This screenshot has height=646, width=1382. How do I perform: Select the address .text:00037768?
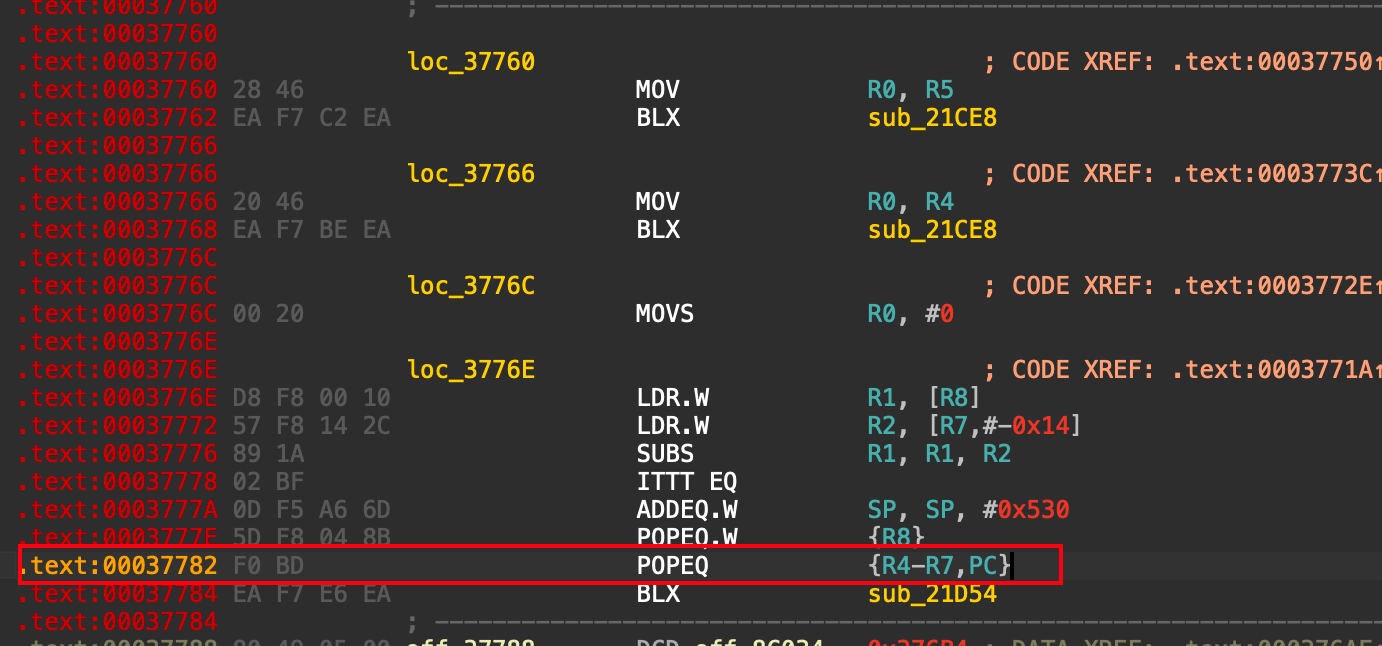[x=118, y=230]
